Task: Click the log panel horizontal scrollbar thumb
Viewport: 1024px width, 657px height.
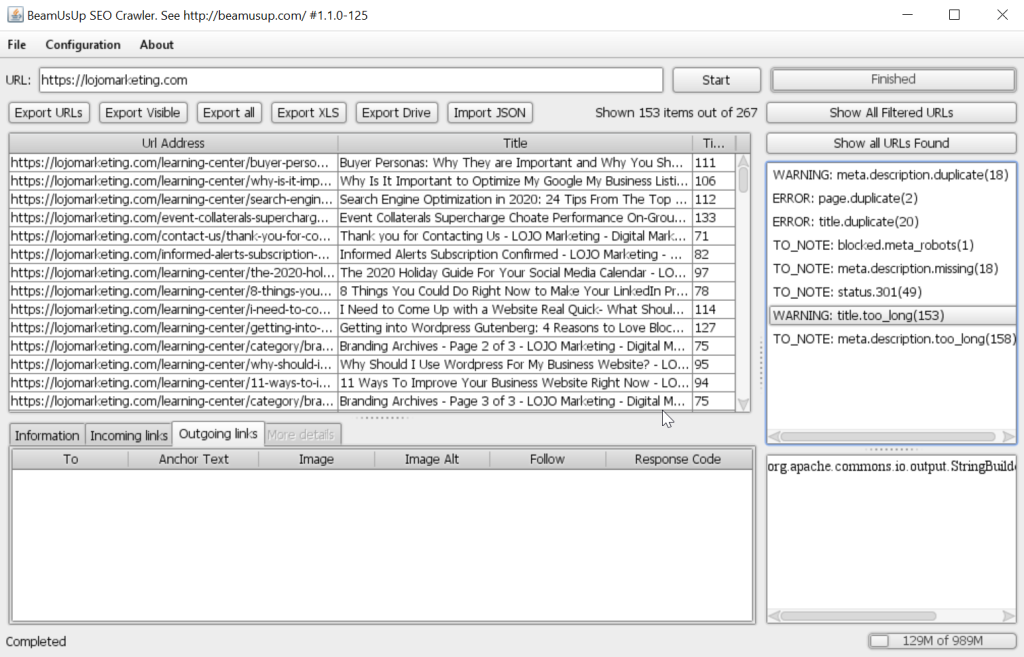Action: tap(859, 616)
